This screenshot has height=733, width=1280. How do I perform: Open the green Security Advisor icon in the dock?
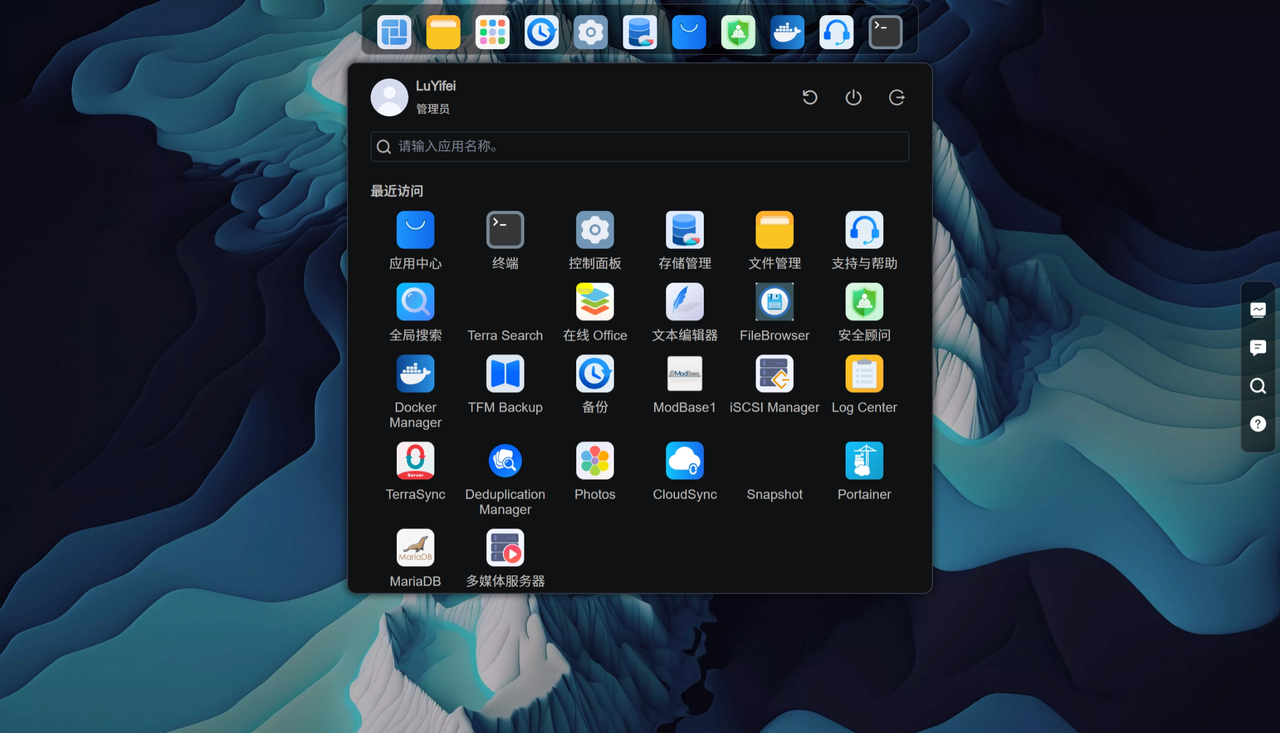[x=738, y=32]
